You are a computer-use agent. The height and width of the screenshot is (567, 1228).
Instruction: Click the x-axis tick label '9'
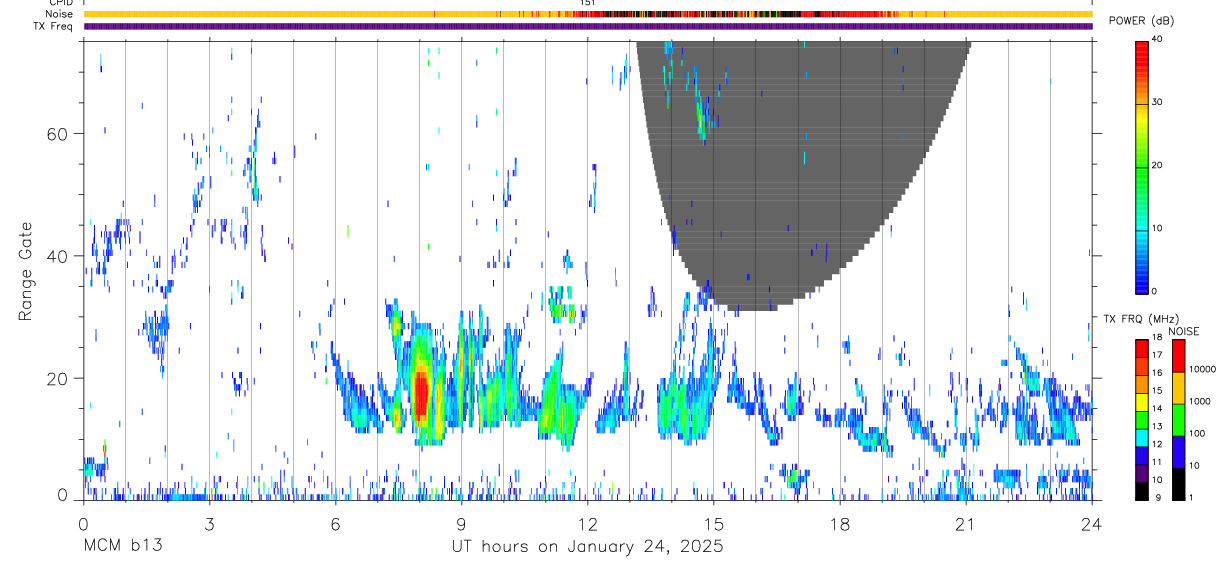point(461,523)
